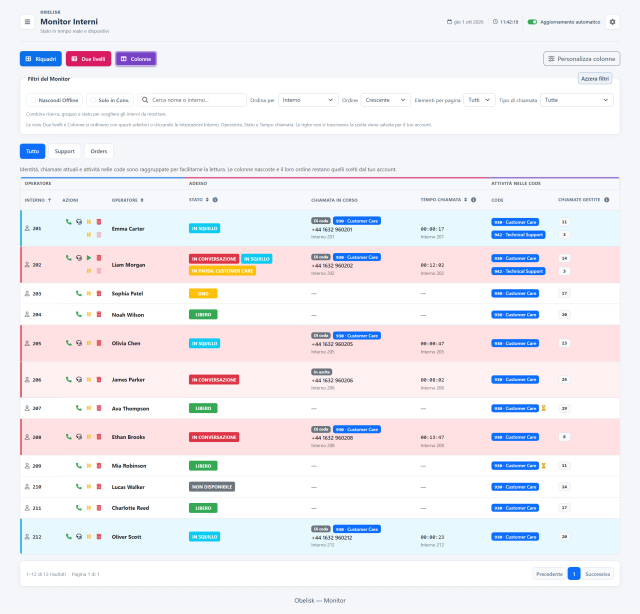Click the Personalizza colonne button
Screen dimensions: 640x614
click(582, 59)
